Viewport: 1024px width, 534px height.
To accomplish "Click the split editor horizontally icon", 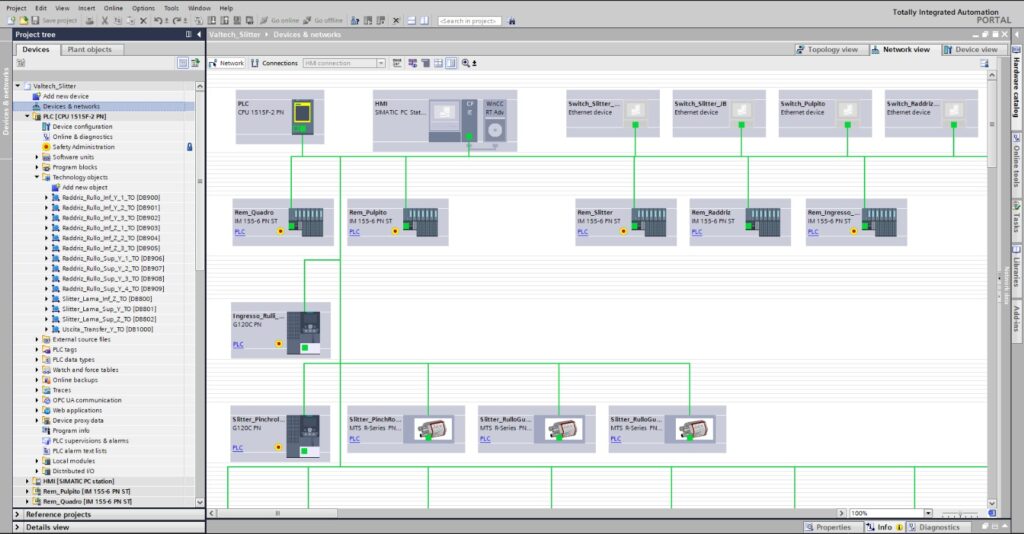I will 411,21.
